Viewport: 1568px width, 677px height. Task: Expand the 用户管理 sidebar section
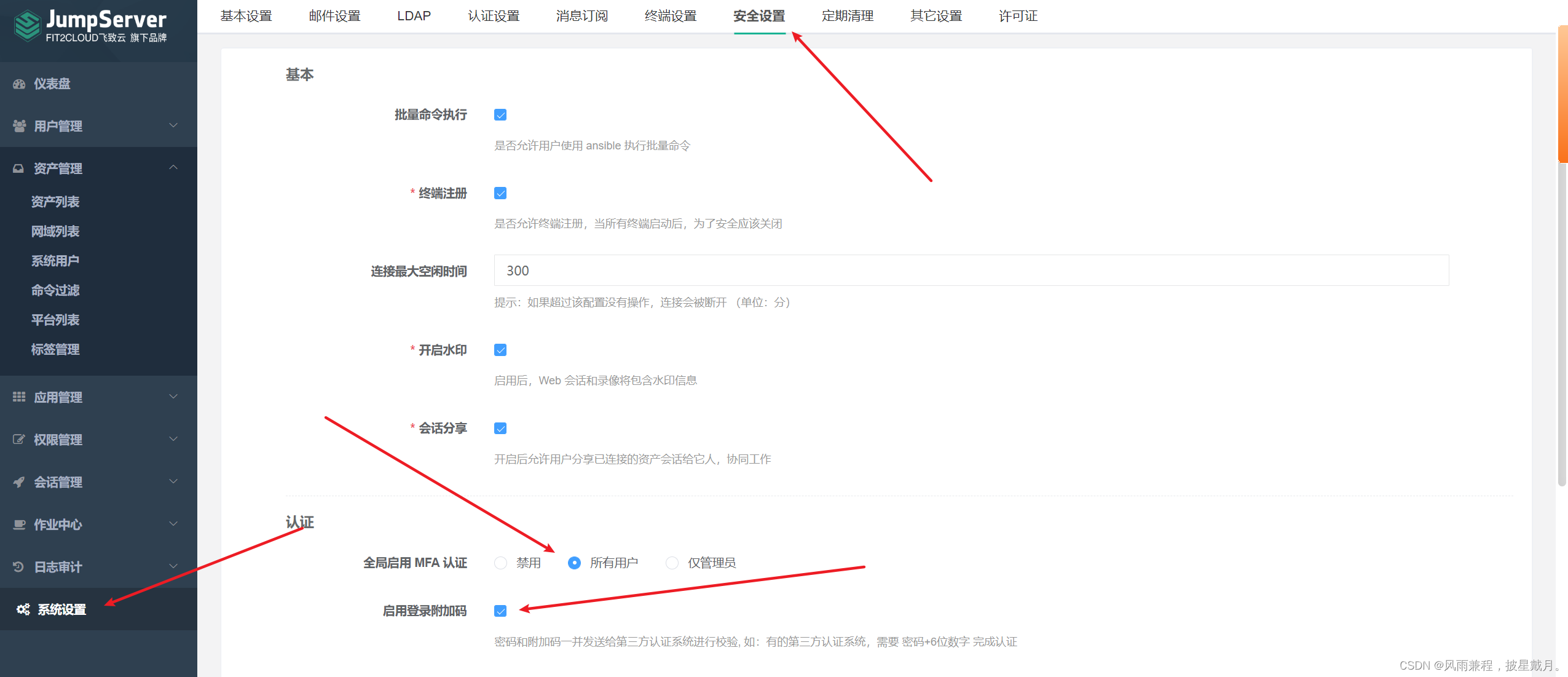coord(173,126)
